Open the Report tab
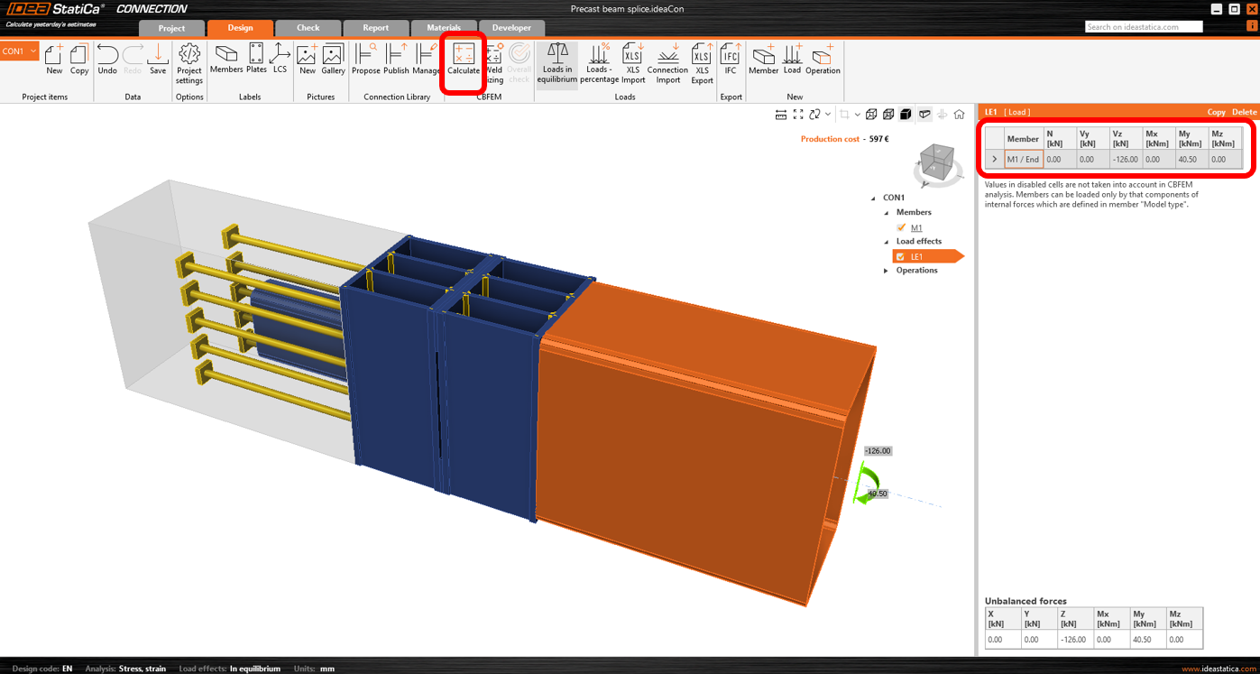 tap(376, 28)
